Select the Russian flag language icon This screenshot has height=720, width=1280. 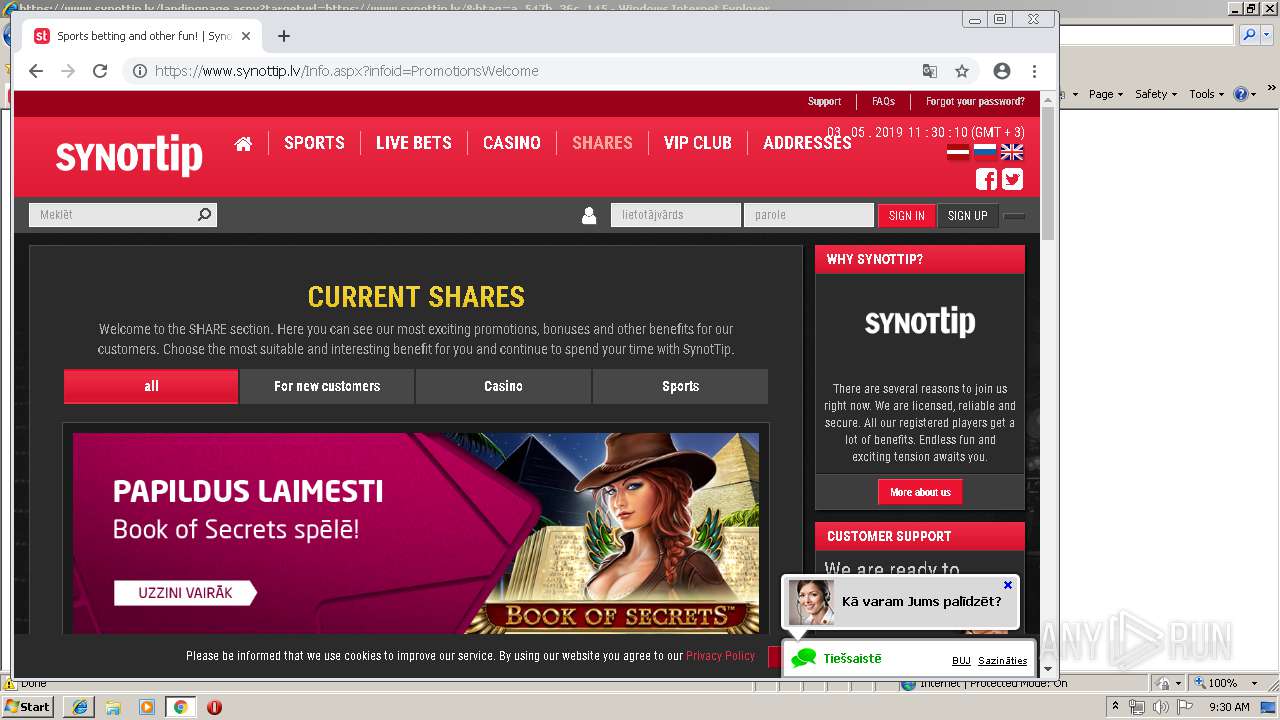(x=985, y=152)
